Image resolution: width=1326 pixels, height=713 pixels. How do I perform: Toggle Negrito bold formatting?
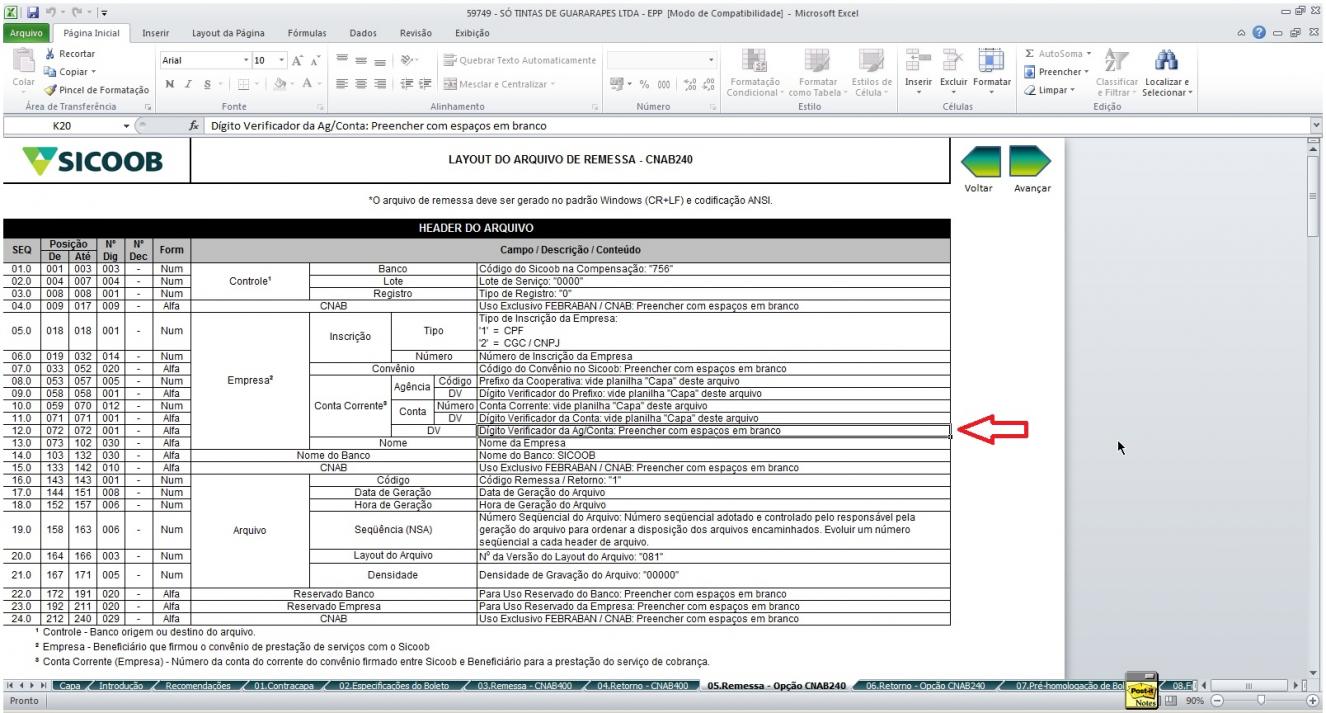tap(170, 85)
